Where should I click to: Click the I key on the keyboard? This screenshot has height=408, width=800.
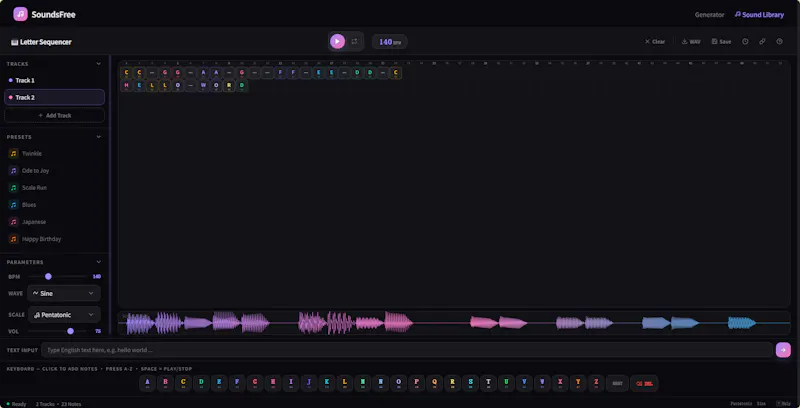point(291,383)
